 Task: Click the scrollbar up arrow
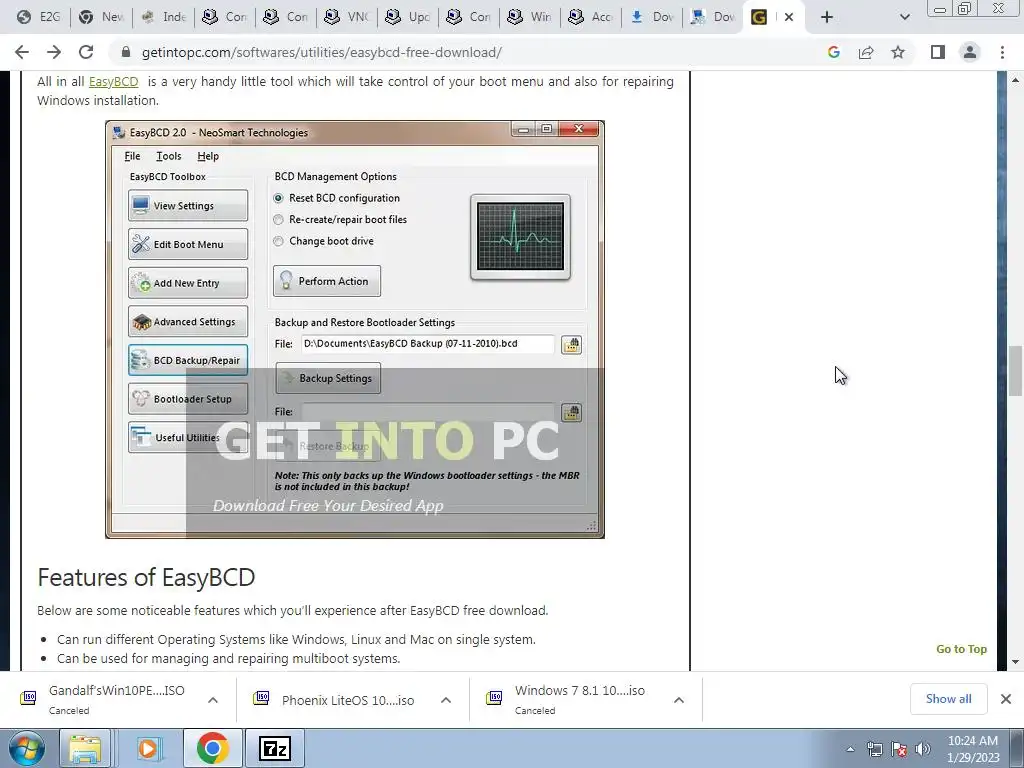coord(1015,80)
